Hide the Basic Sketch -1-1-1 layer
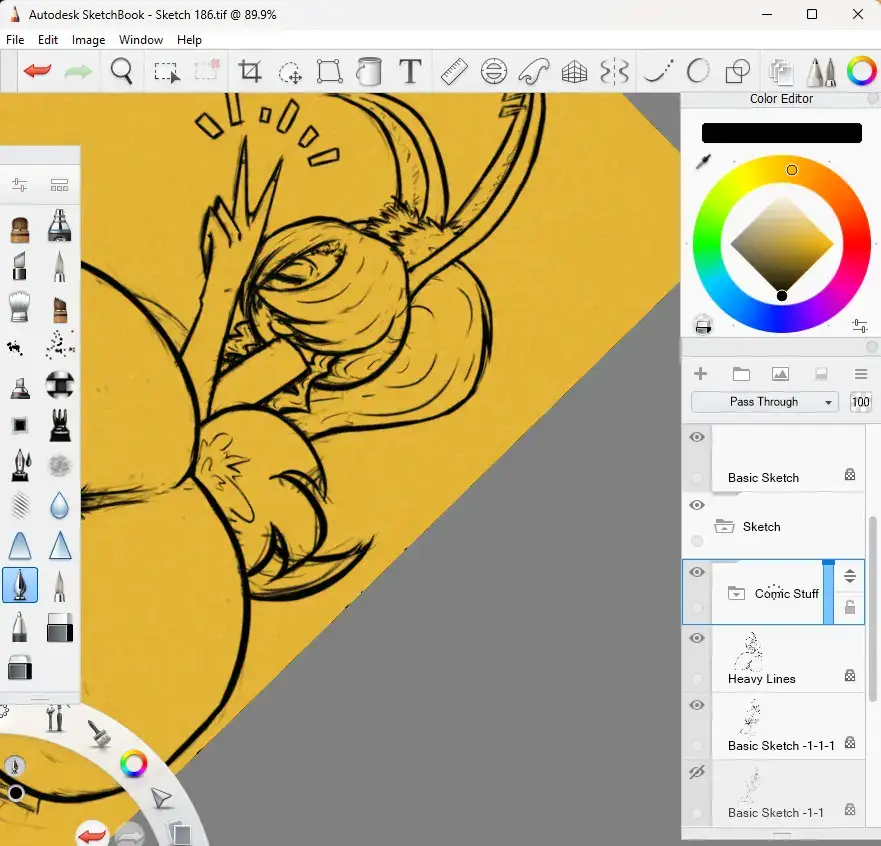Image resolution: width=881 pixels, height=846 pixels. coord(697,705)
